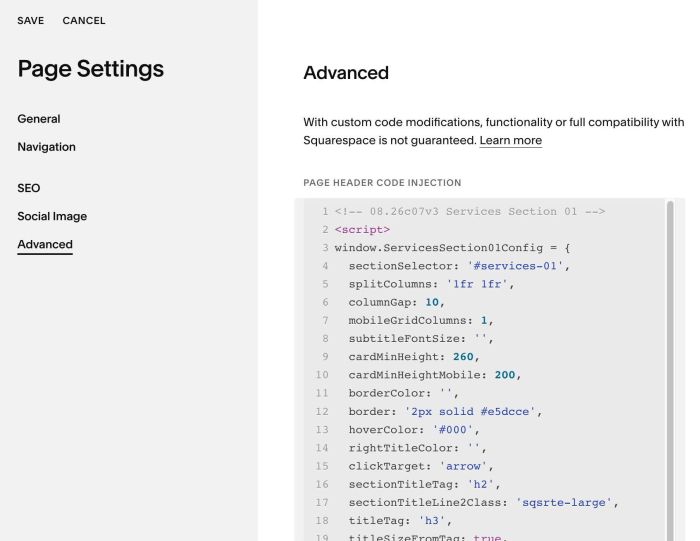Click the Page Settings title
This screenshot has width=700, height=541.
click(91, 69)
